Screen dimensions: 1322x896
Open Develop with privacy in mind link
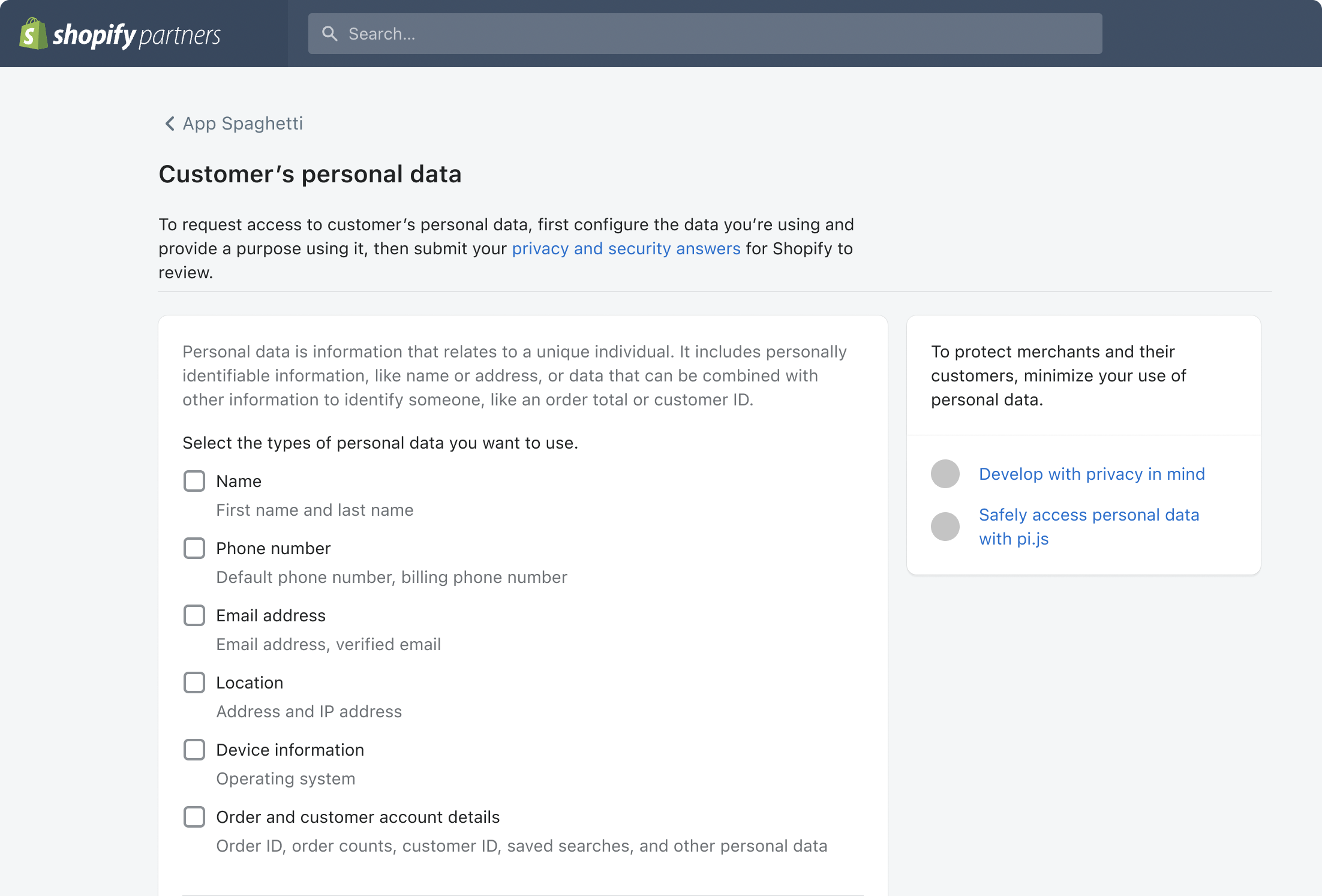pos(1092,474)
